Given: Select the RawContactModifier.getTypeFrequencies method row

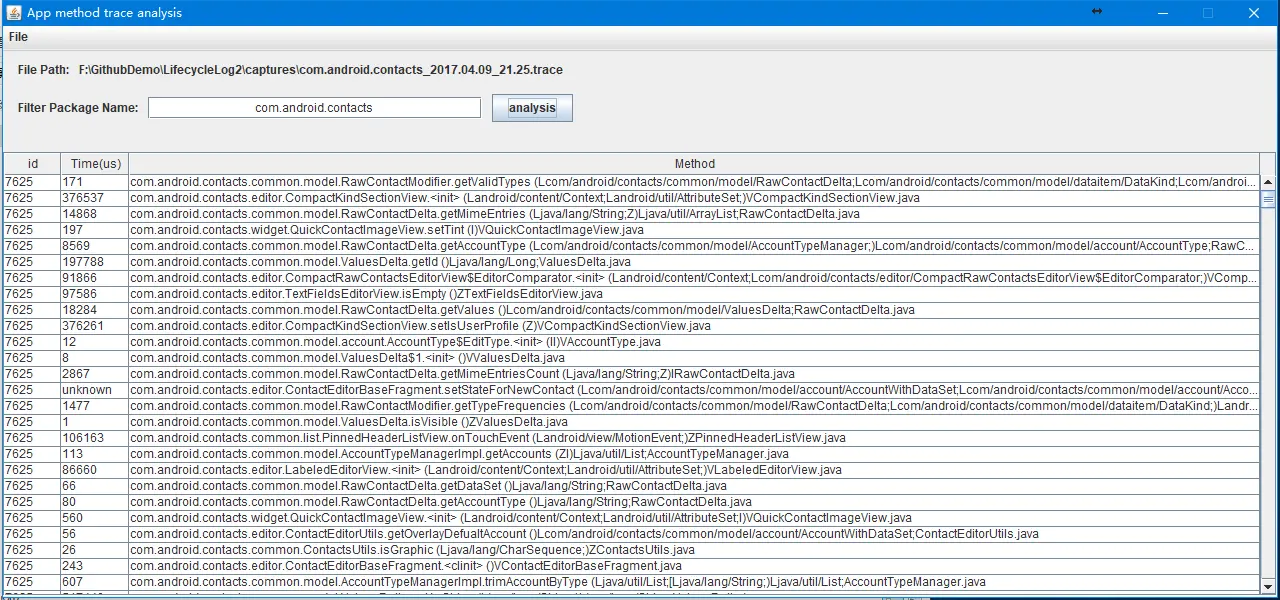Looking at the screenshot, I should pyautogui.click(x=694, y=406).
